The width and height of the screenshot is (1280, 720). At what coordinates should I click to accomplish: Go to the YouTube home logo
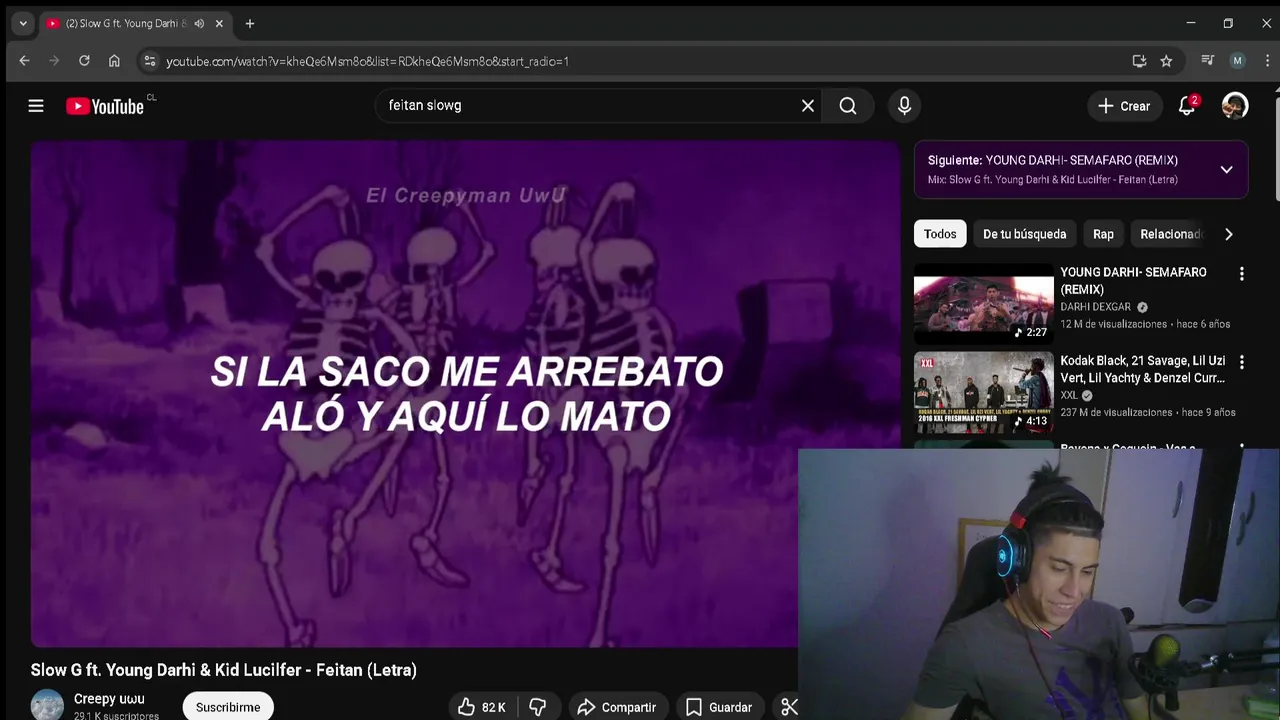tap(105, 106)
